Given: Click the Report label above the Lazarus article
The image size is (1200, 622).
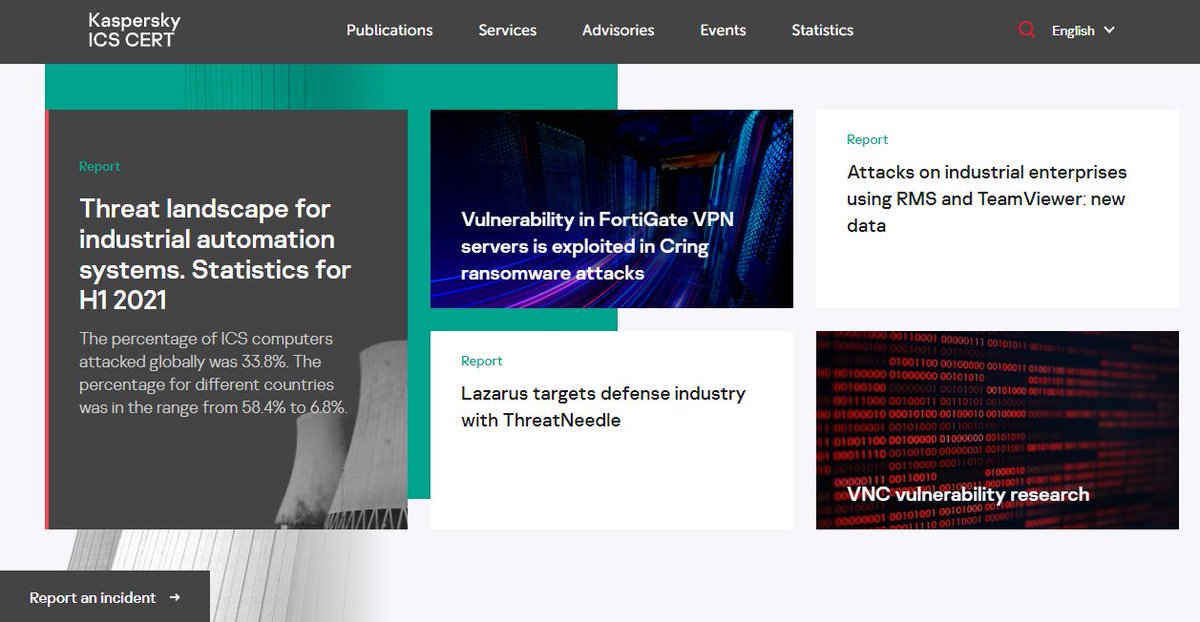Looking at the screenshot, I should coord(481,360).
